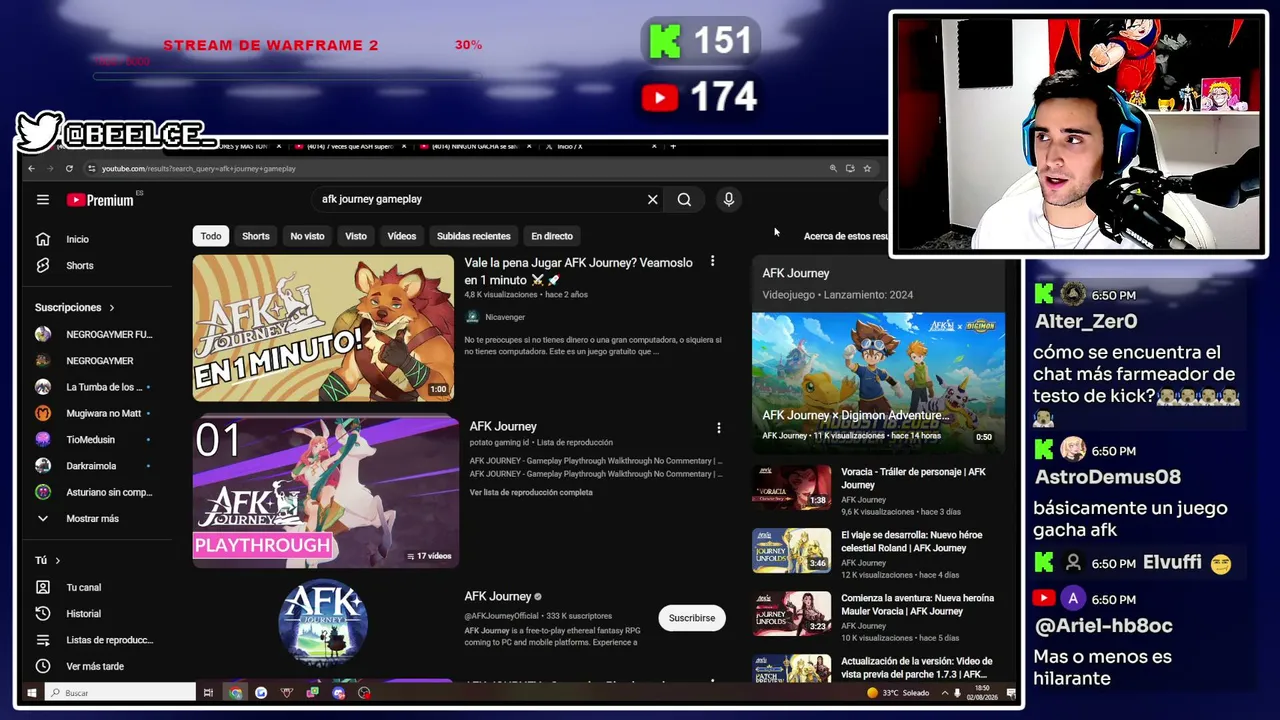Switch to the 'Inicio / X' browser tab
Image resolution: width=1280 pixels, height=720 pixels.
click(600, 146)
